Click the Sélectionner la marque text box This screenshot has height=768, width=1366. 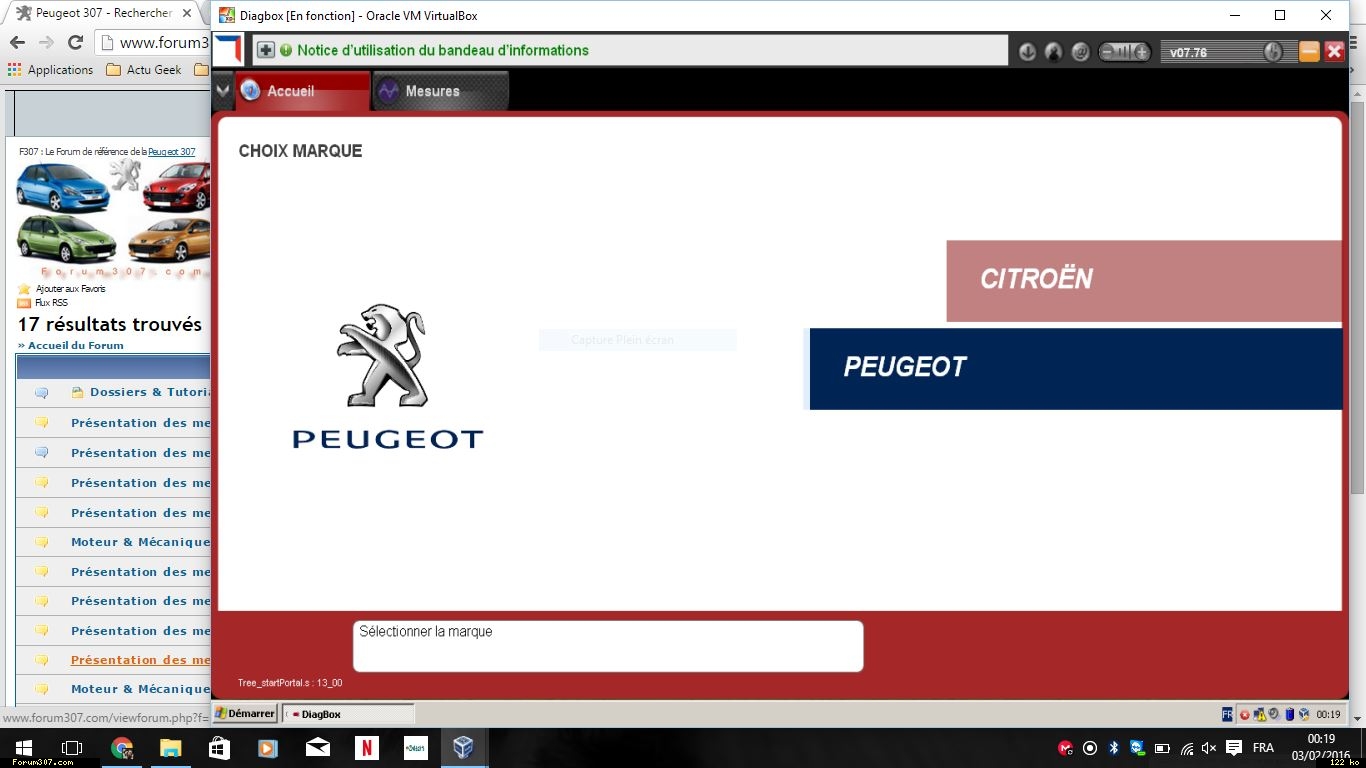point(608,646)
